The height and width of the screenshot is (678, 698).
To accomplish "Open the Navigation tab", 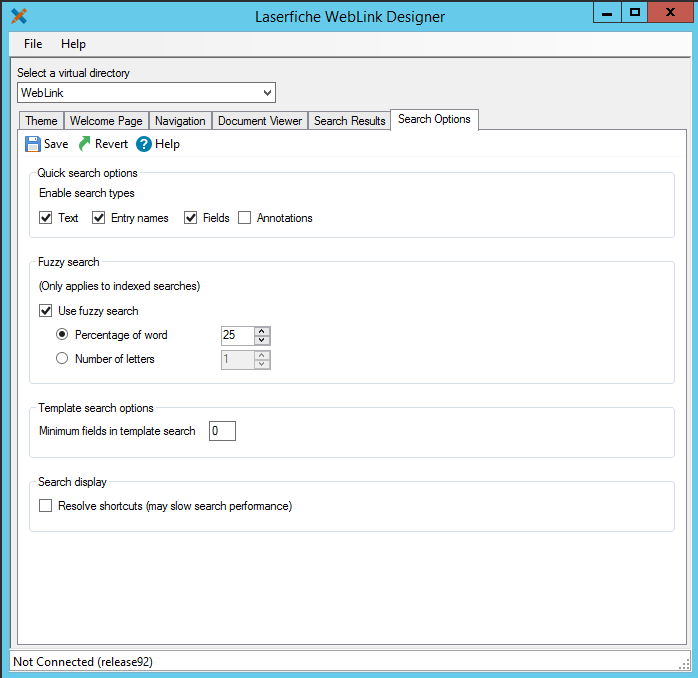I will tap(180, 121).
